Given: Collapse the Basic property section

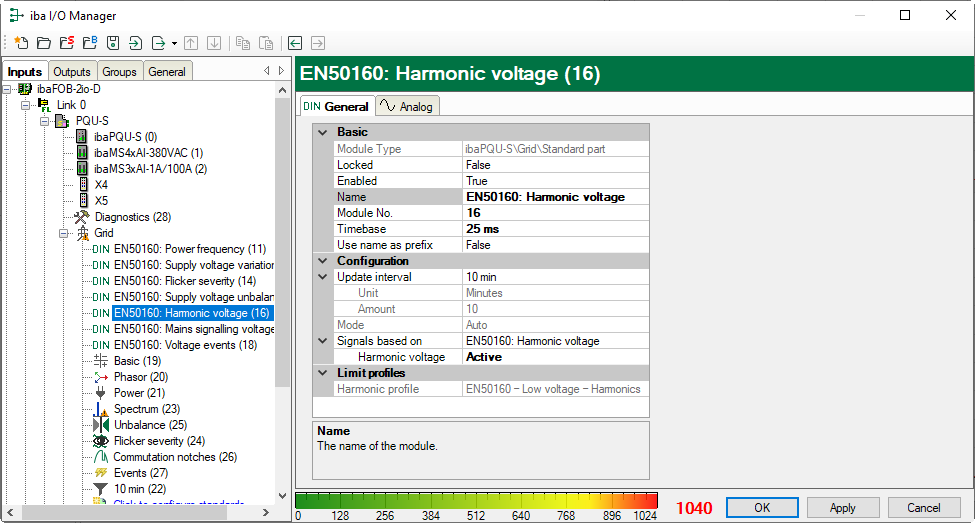Looking at the screenshot, I should pos(322,132).
